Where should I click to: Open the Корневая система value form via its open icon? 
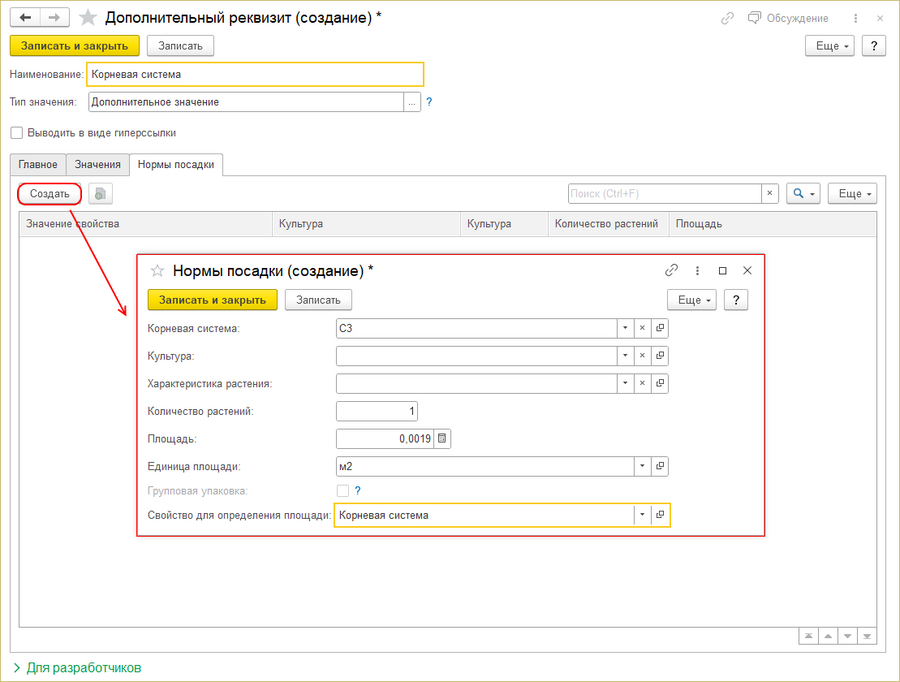pyautogui.click(x=660, y=328)
